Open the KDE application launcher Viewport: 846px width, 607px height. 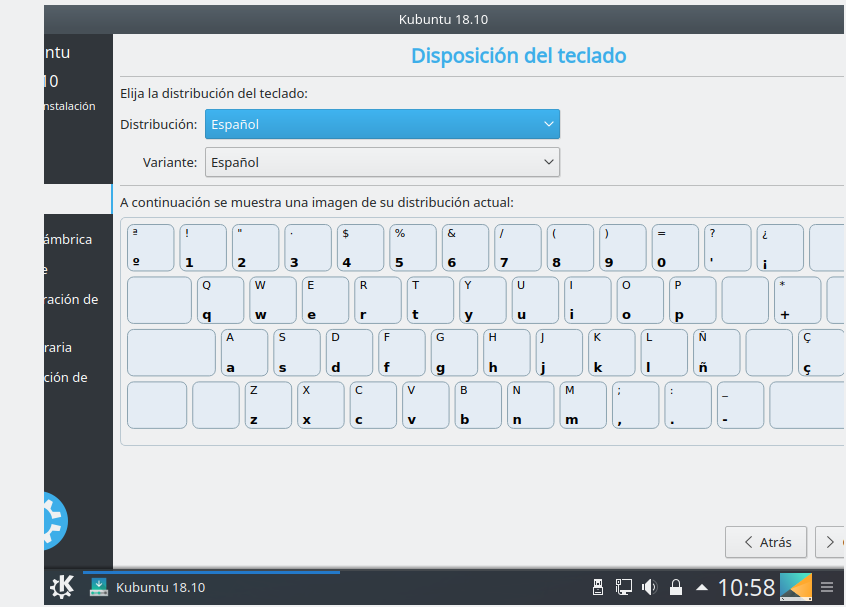(x=62, y=587)
